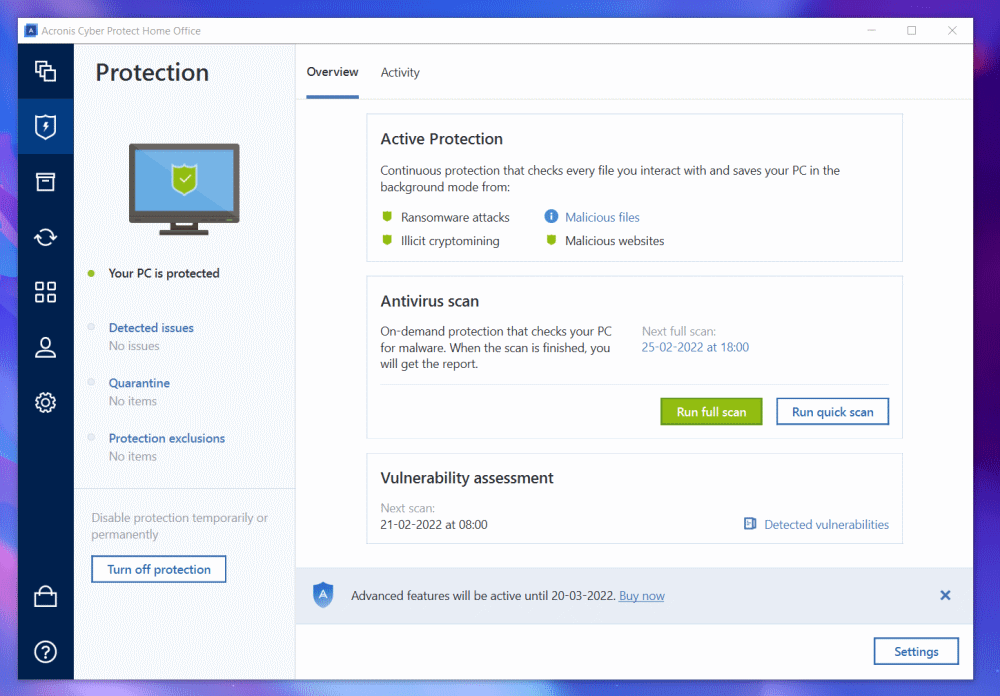The image size is (1000, 696).
Task: Click the info icon beside Malicious files
Action: click(551, 216)
